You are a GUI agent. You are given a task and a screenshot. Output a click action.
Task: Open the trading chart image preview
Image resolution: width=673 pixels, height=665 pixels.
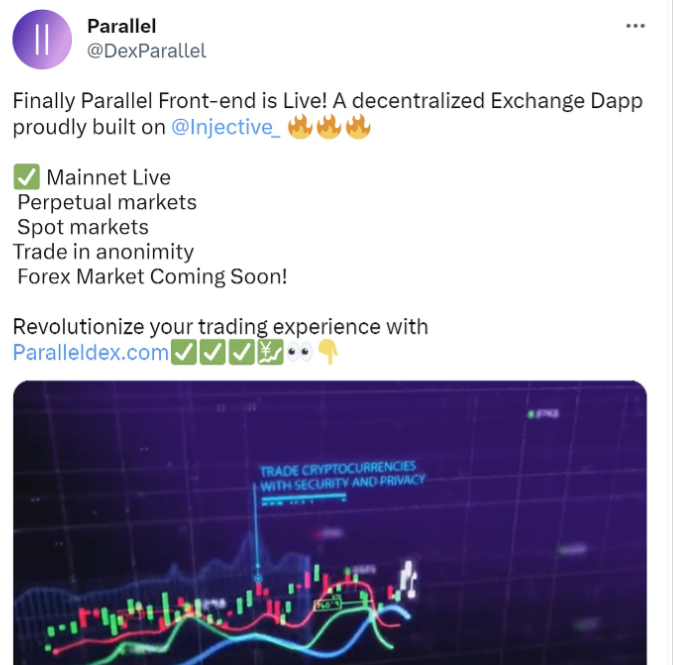click(330, 522)
